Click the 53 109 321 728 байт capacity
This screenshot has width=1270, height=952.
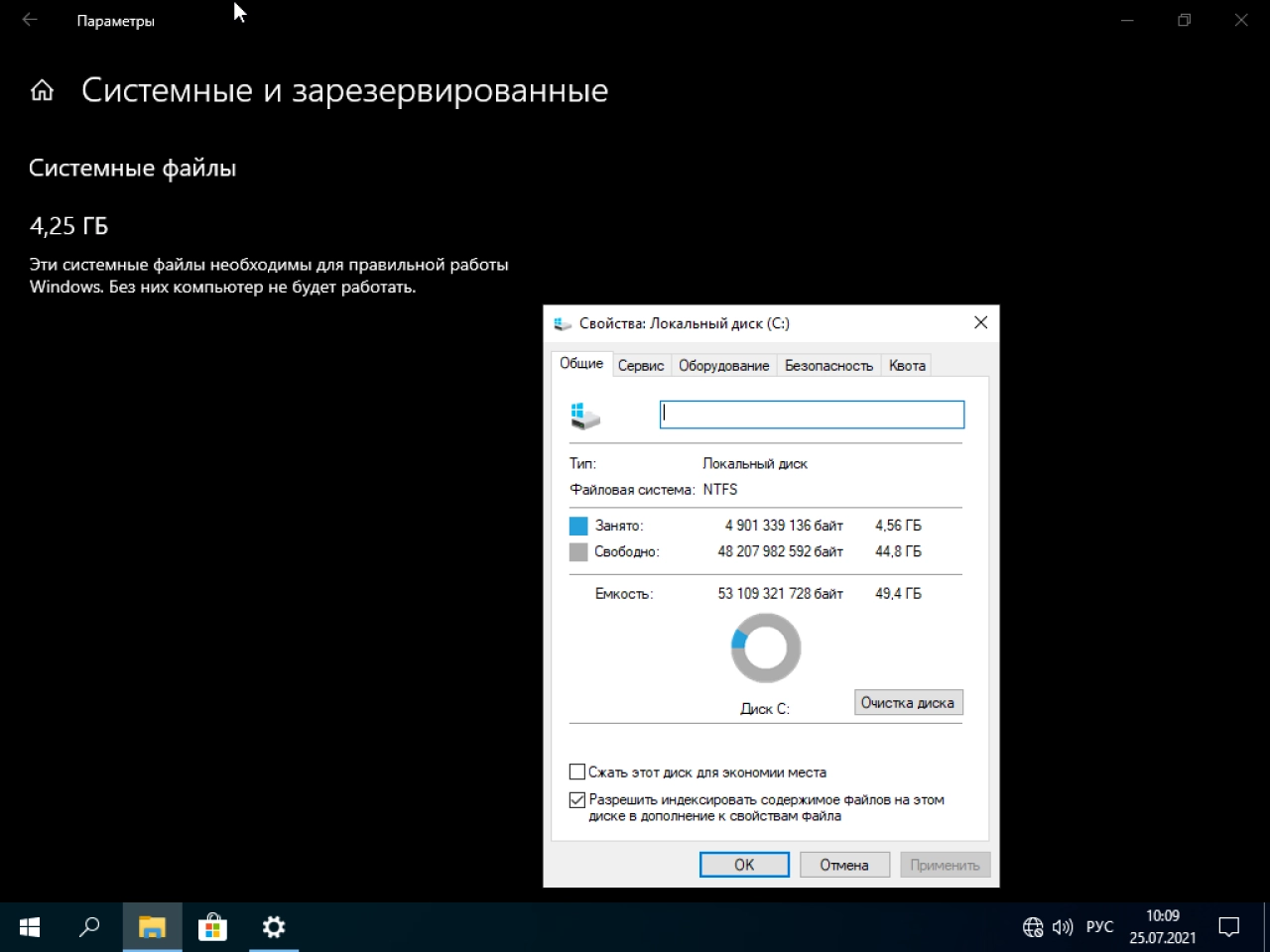click(780, 593)
